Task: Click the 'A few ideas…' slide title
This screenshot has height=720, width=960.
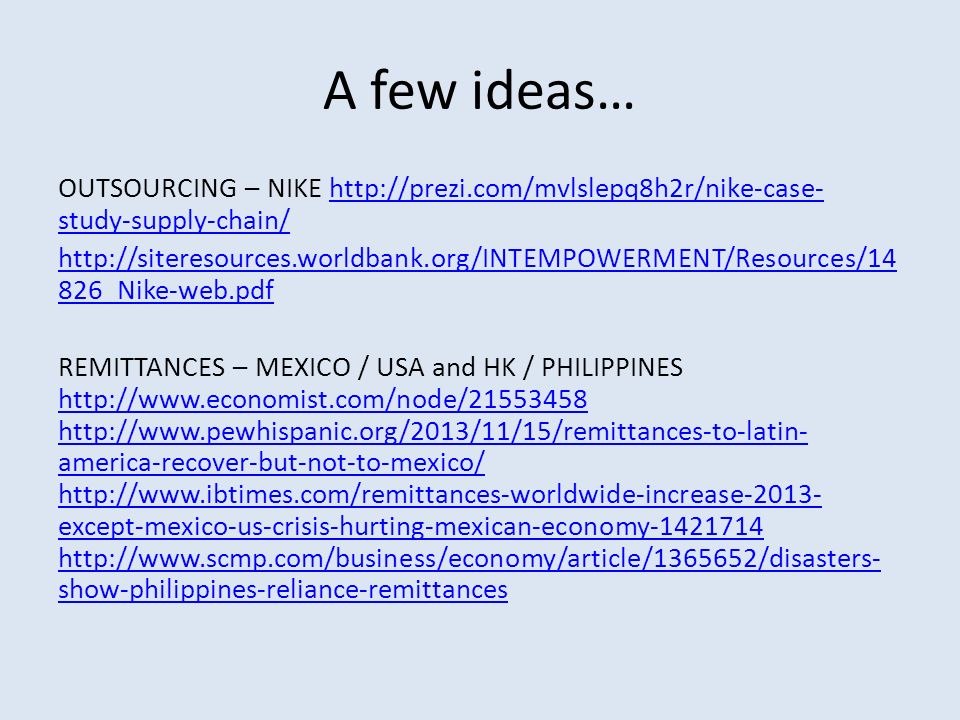Action: click(x=479, y=91)
